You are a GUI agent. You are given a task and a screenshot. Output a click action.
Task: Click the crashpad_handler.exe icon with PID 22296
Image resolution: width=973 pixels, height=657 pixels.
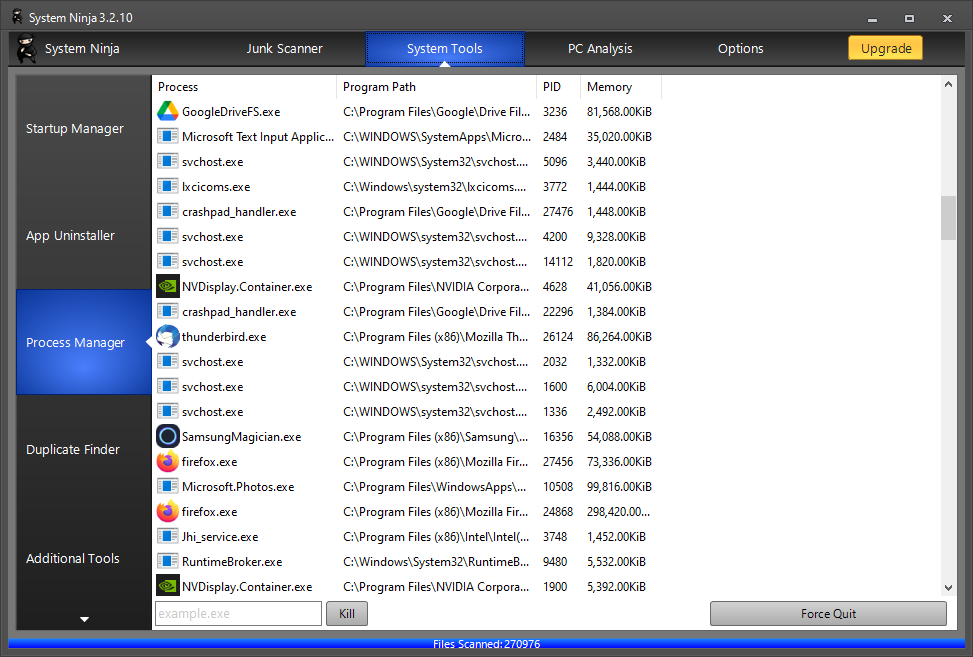click(168, 311)
